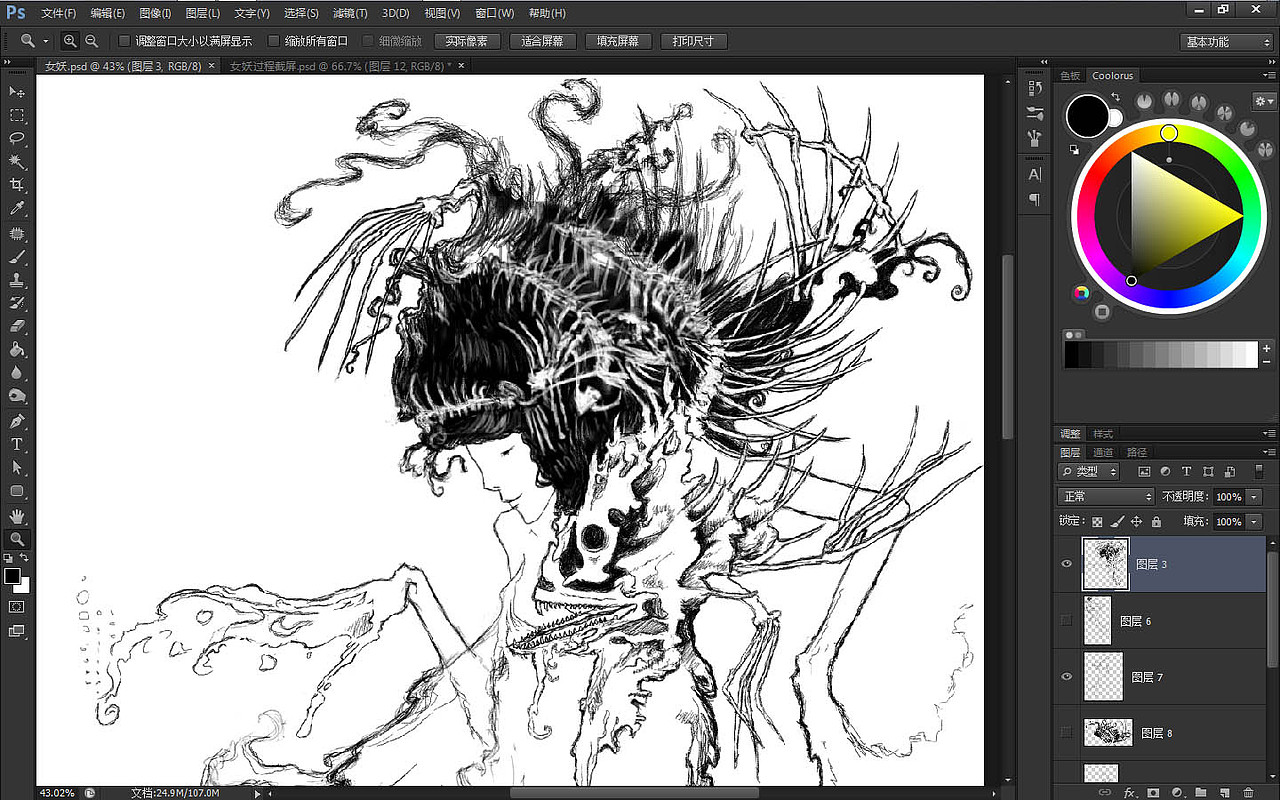Click the zoom-out magnifier in options bar
Viewport: 1280px width, 800px height.
(x=91, y=41)
